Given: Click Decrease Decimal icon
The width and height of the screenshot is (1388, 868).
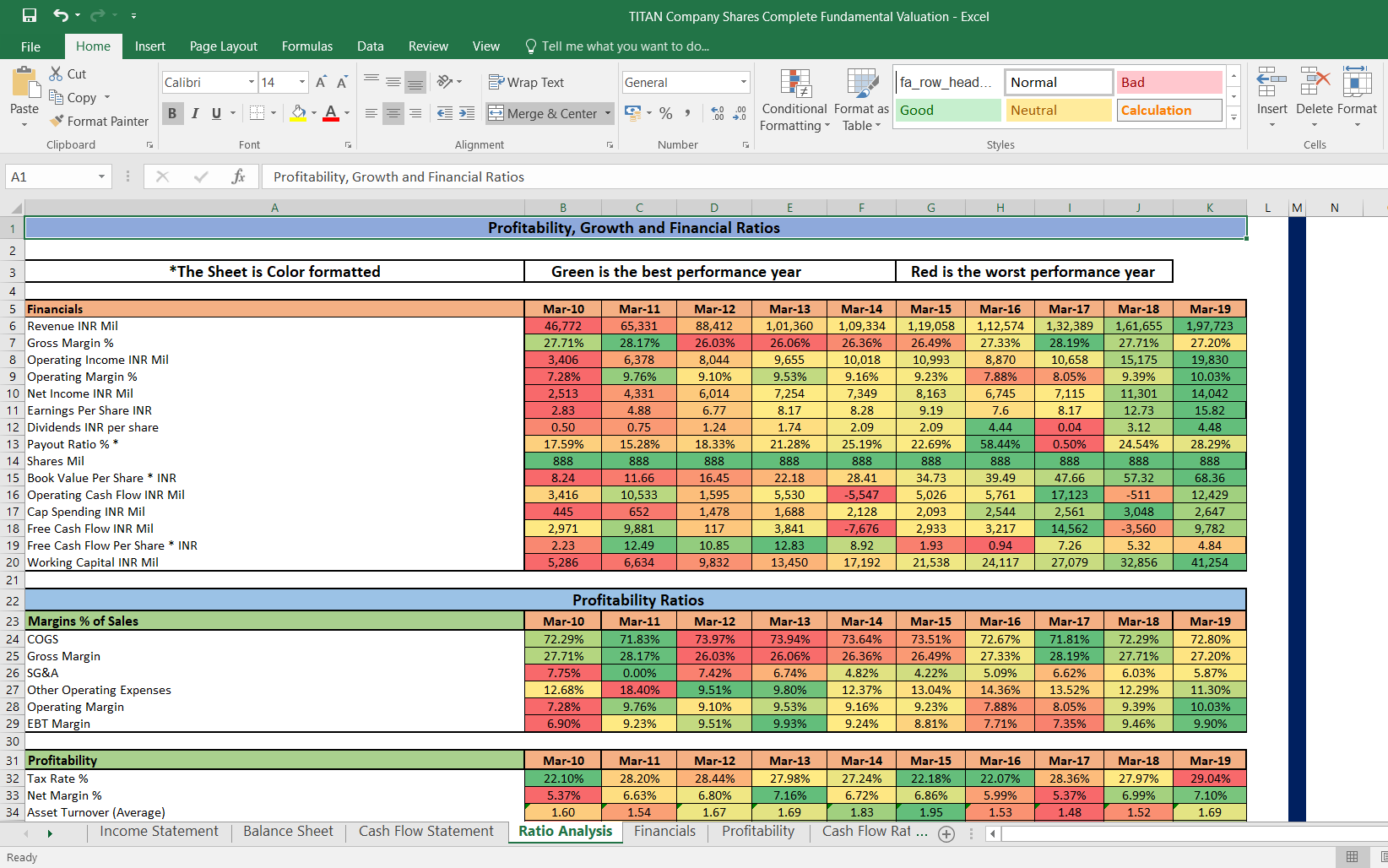Looking at the screenshot, I should coord(740,112).
